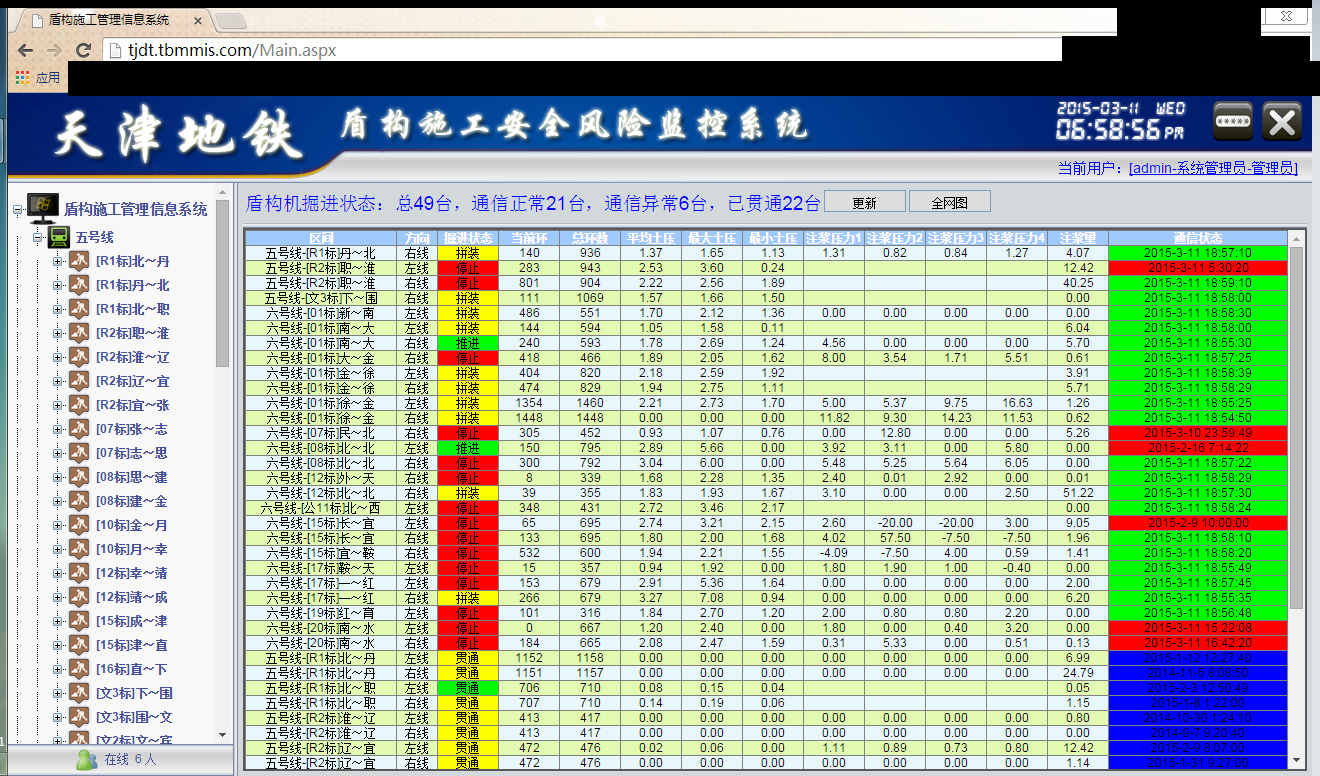
Task: Open a new browser tab
Action: pyautogui.click(x=231, y=21)
